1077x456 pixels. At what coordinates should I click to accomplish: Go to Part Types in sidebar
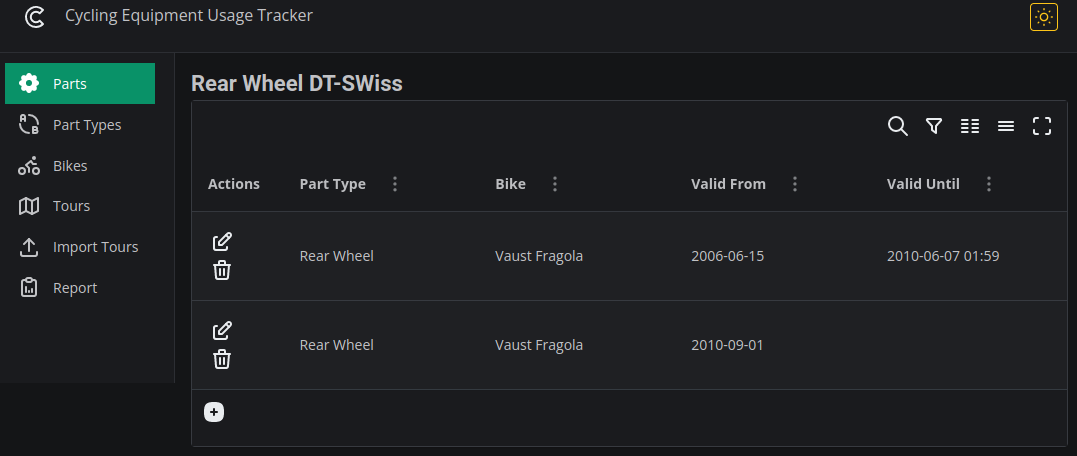click(80, 125)
